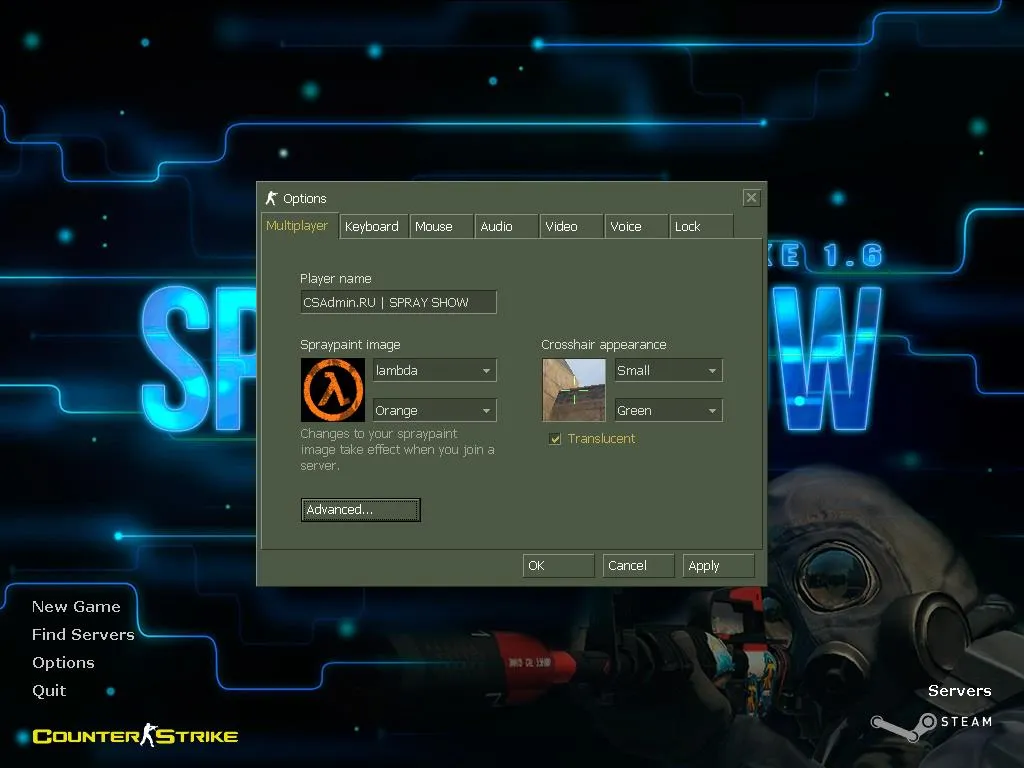Apply the multiplayer option changes

(718, 566)
